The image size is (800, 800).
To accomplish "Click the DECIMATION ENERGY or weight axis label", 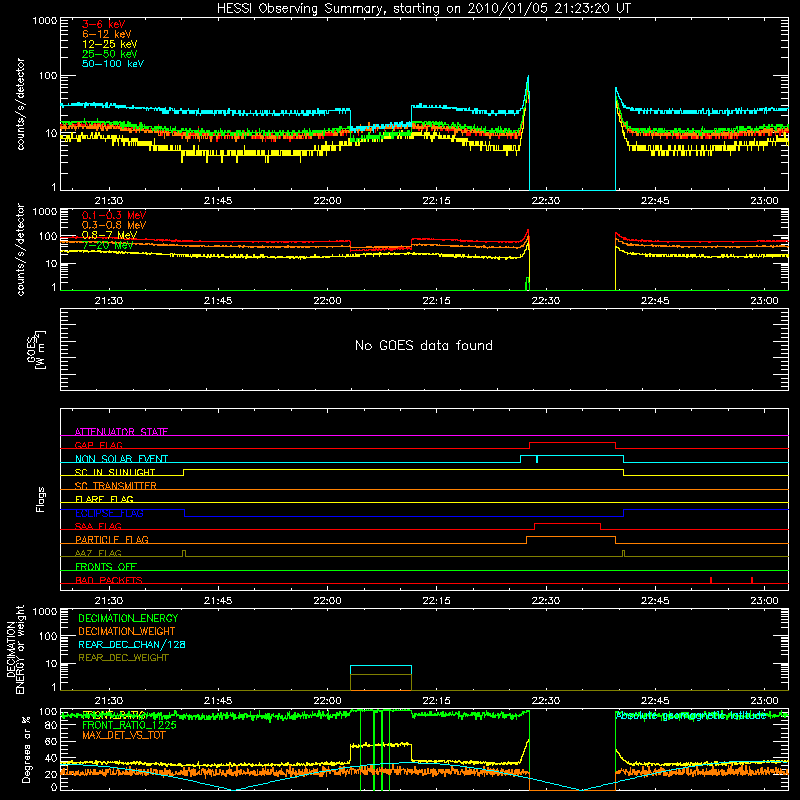I will [16, 649].
